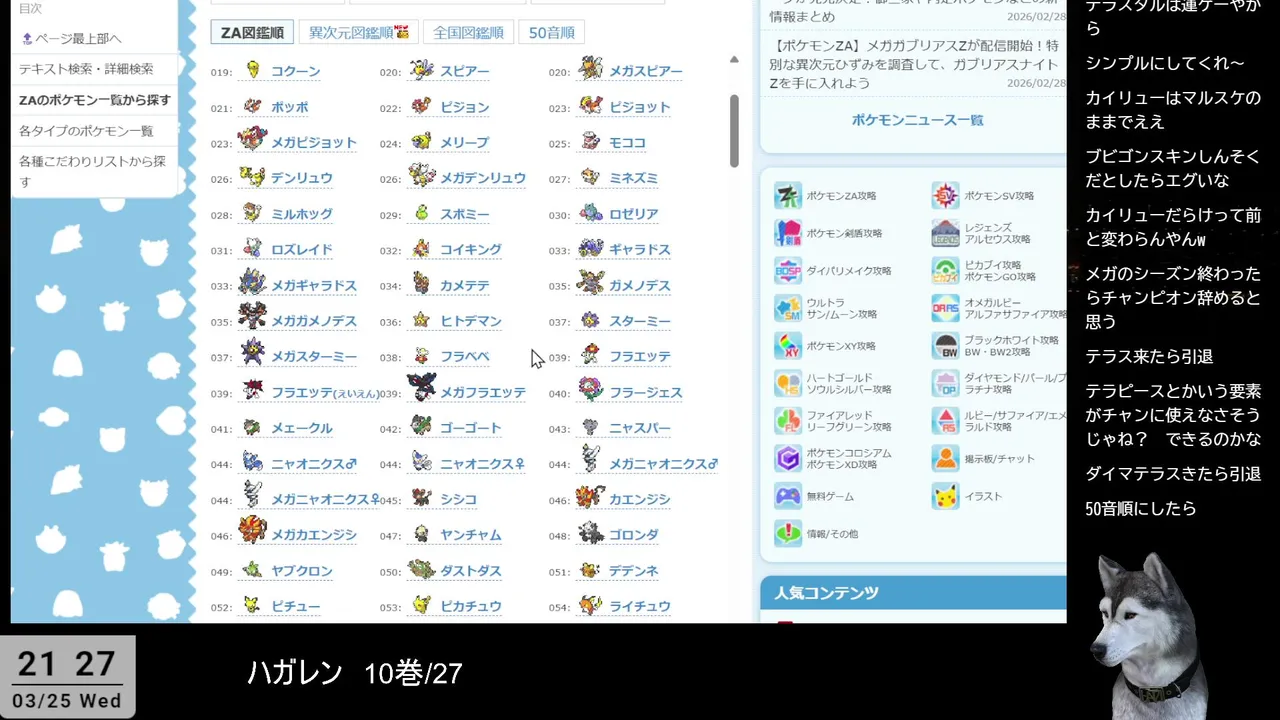Select chat comment 50音順にしたら

pyautogui.click(x=1141, y=508)
